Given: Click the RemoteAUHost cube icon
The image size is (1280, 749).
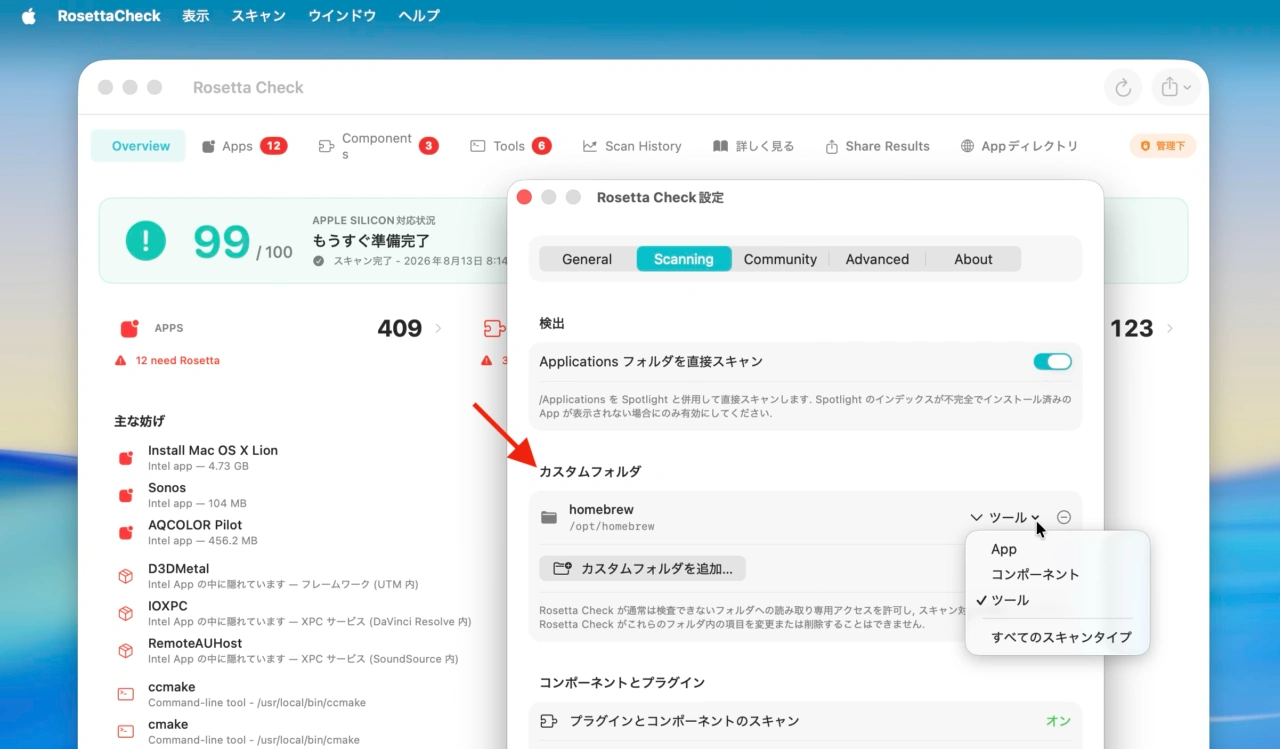Looking at the screenshot, I should (x=126, y=650).
